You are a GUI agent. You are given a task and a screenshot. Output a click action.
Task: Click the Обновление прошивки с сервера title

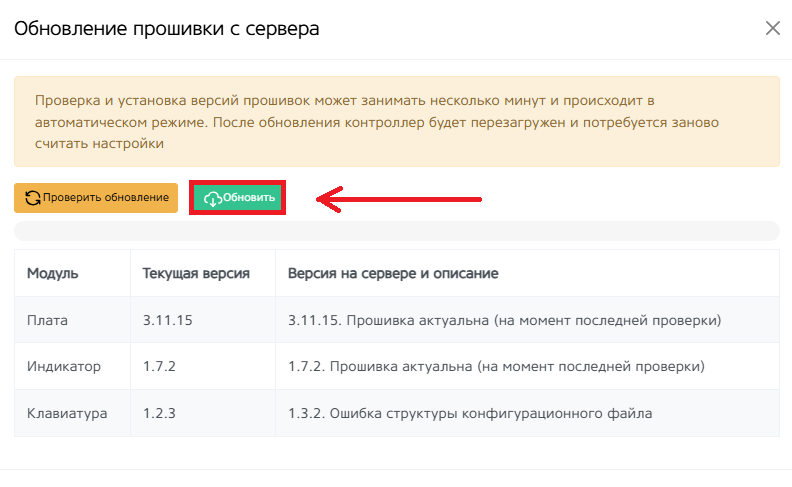(167, 29)
